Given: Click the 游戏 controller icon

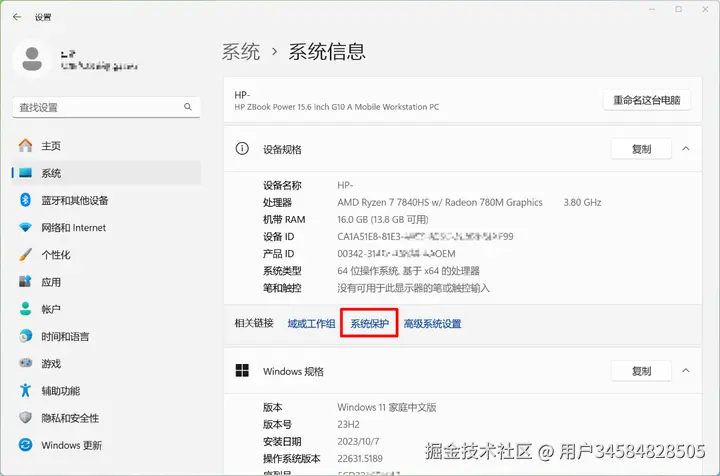Looking at the screenshot, I should tap(25, 363).
